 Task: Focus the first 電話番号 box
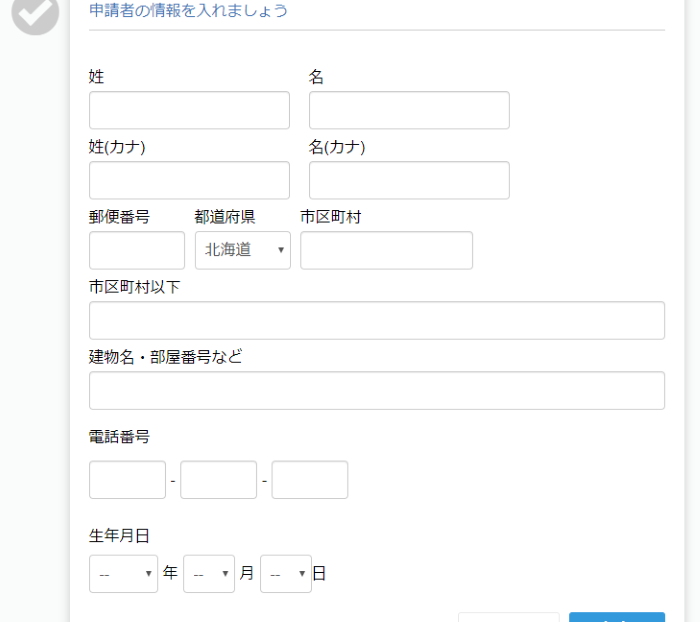(127, 480)
